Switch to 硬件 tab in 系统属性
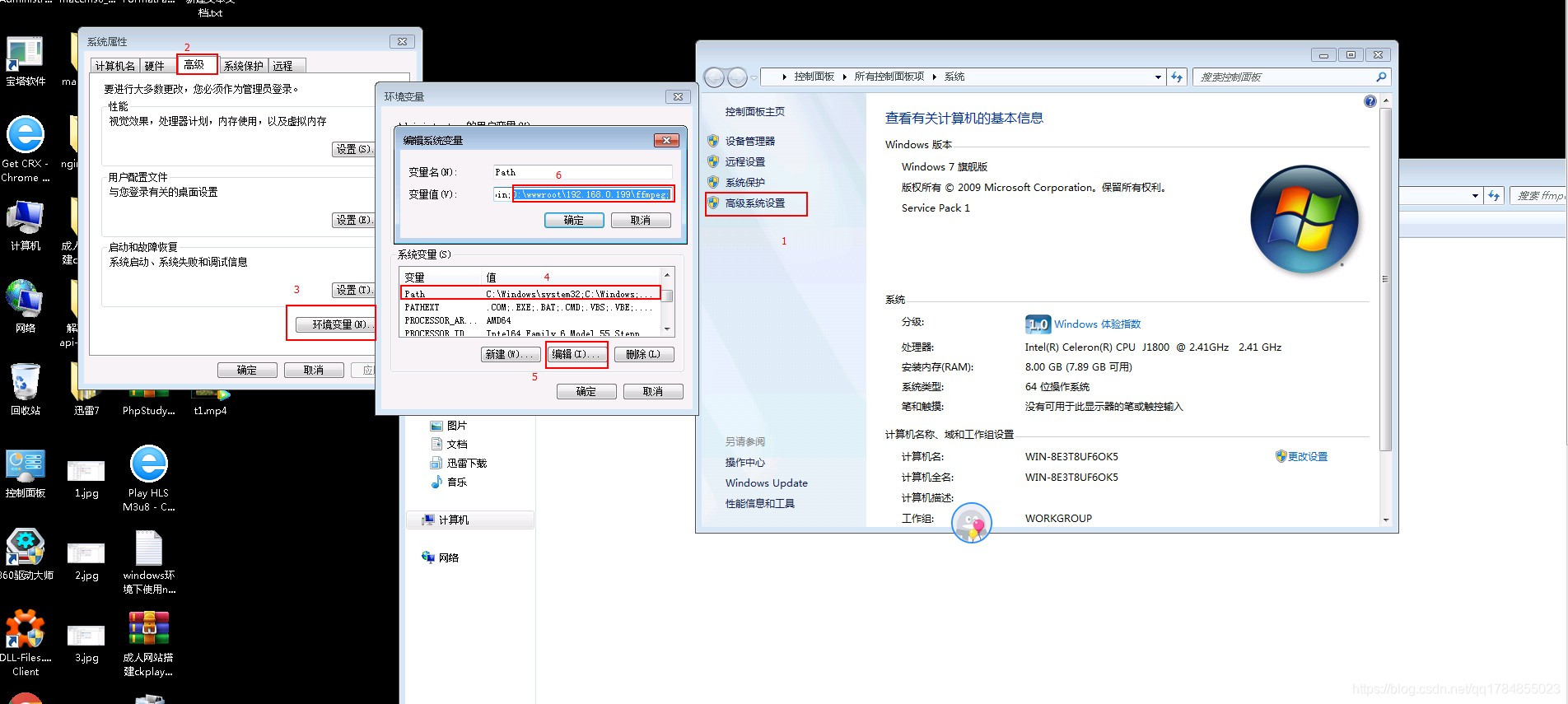This screenshot has height=704, width=1568. (x=156, y=66)
